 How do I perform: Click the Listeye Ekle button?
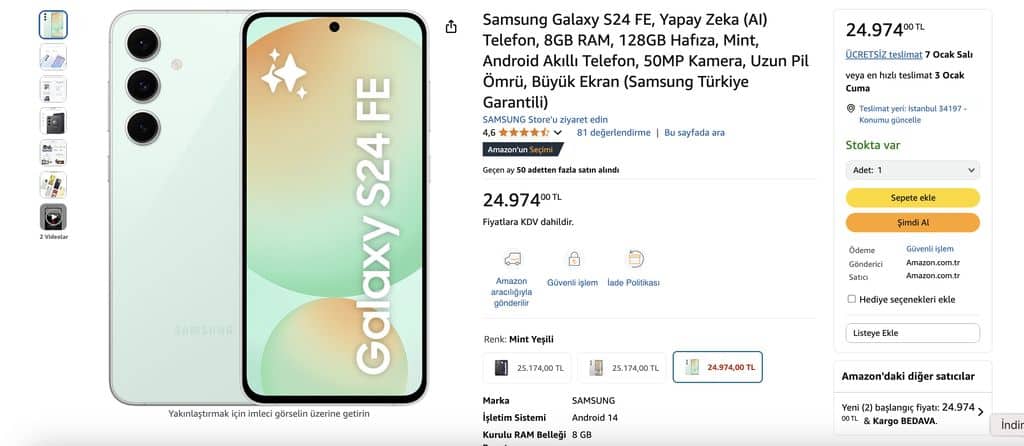point(912,333)
